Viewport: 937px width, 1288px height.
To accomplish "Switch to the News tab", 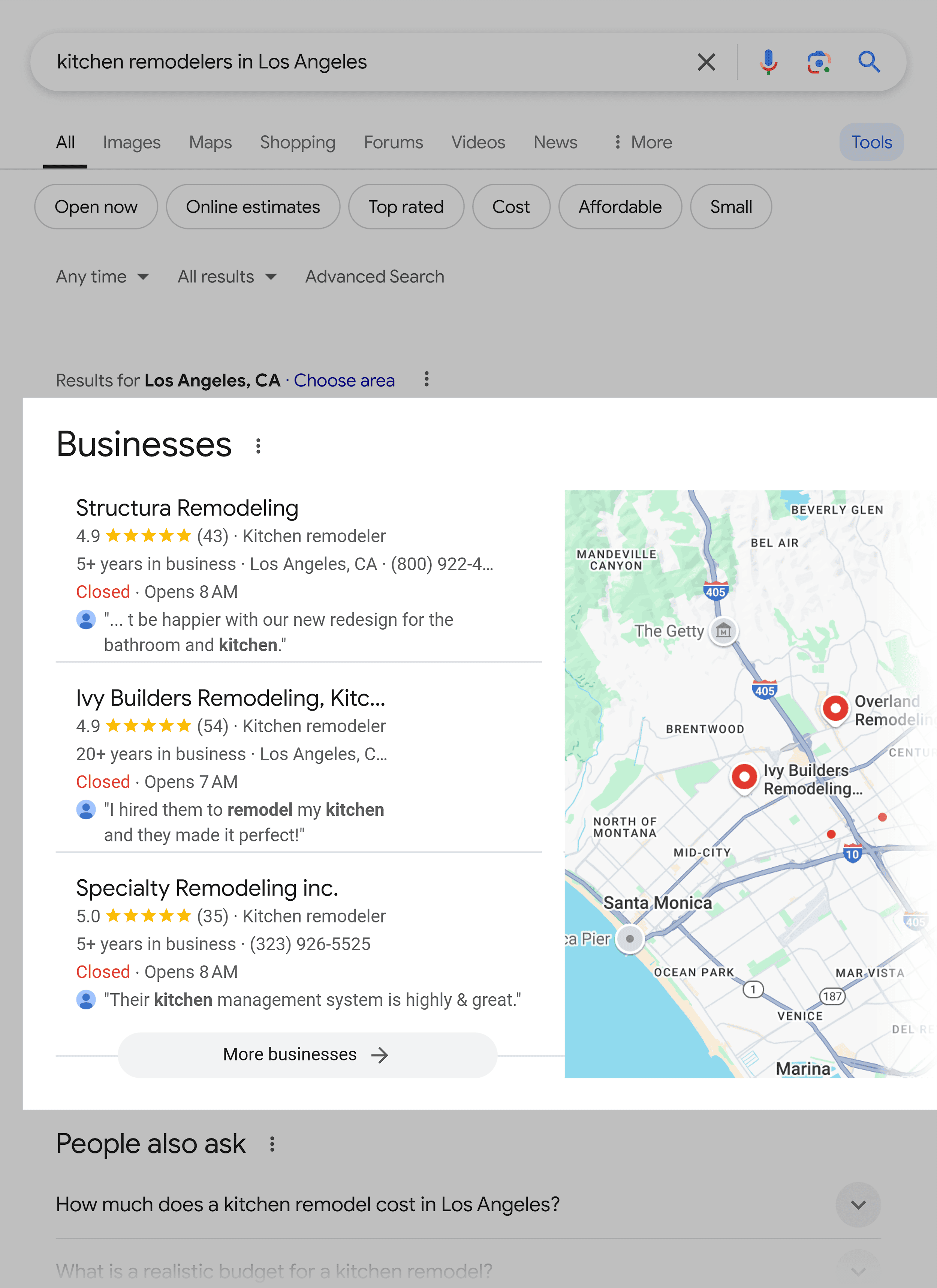I will [555, 142].
